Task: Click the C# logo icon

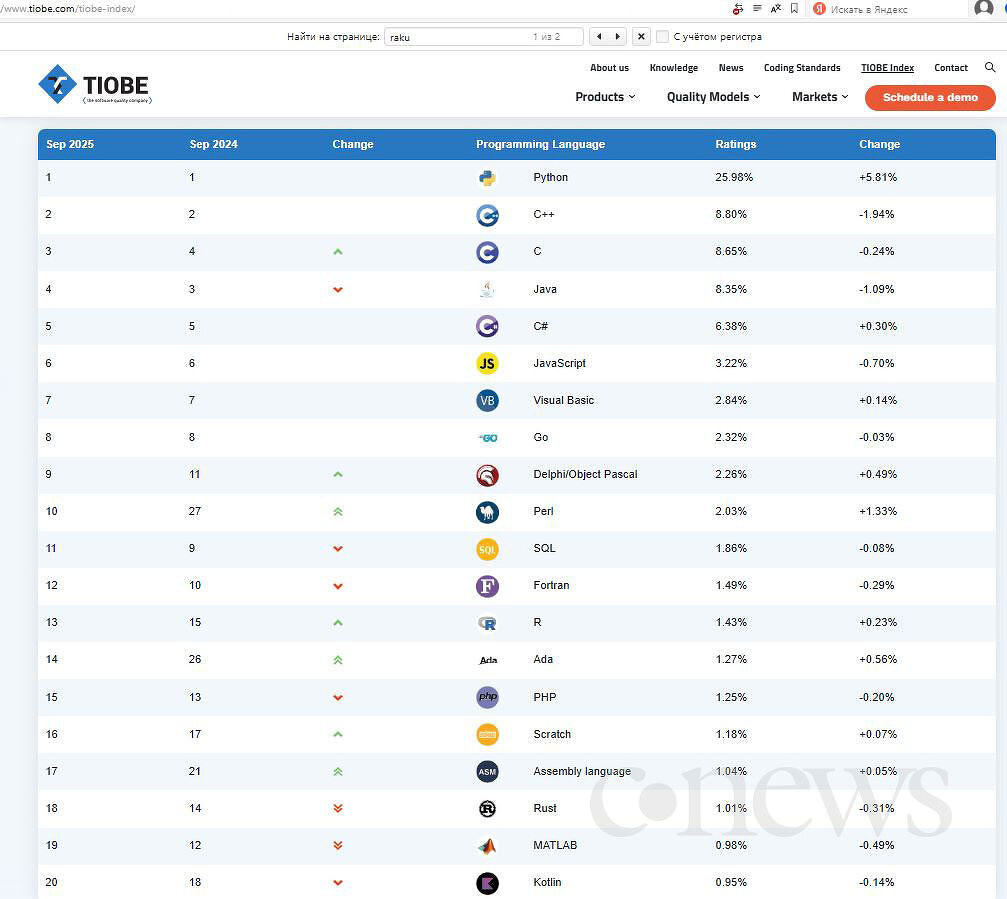Action: [487, 326]
